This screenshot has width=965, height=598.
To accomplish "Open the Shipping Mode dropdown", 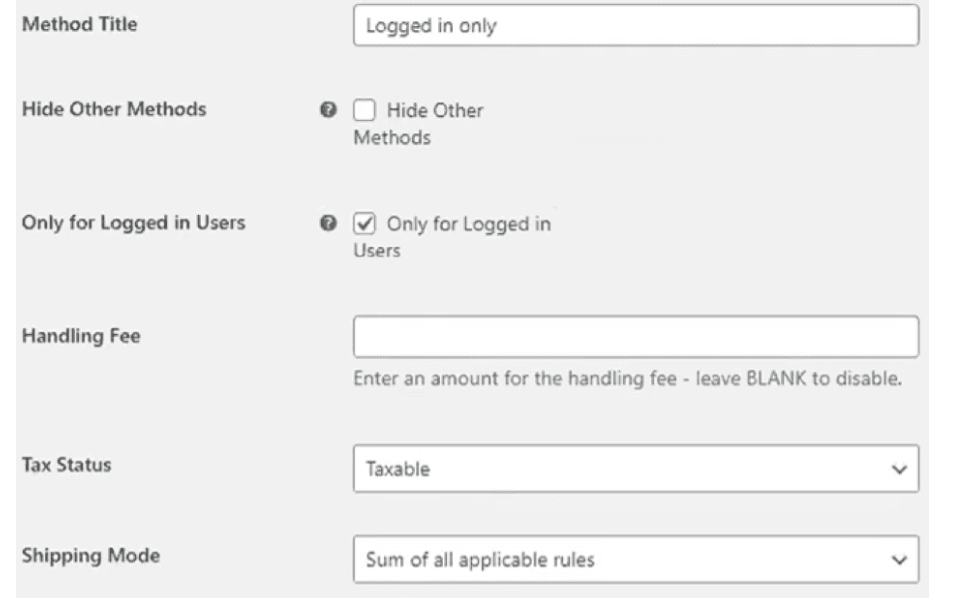I will [x=636, y=559].
